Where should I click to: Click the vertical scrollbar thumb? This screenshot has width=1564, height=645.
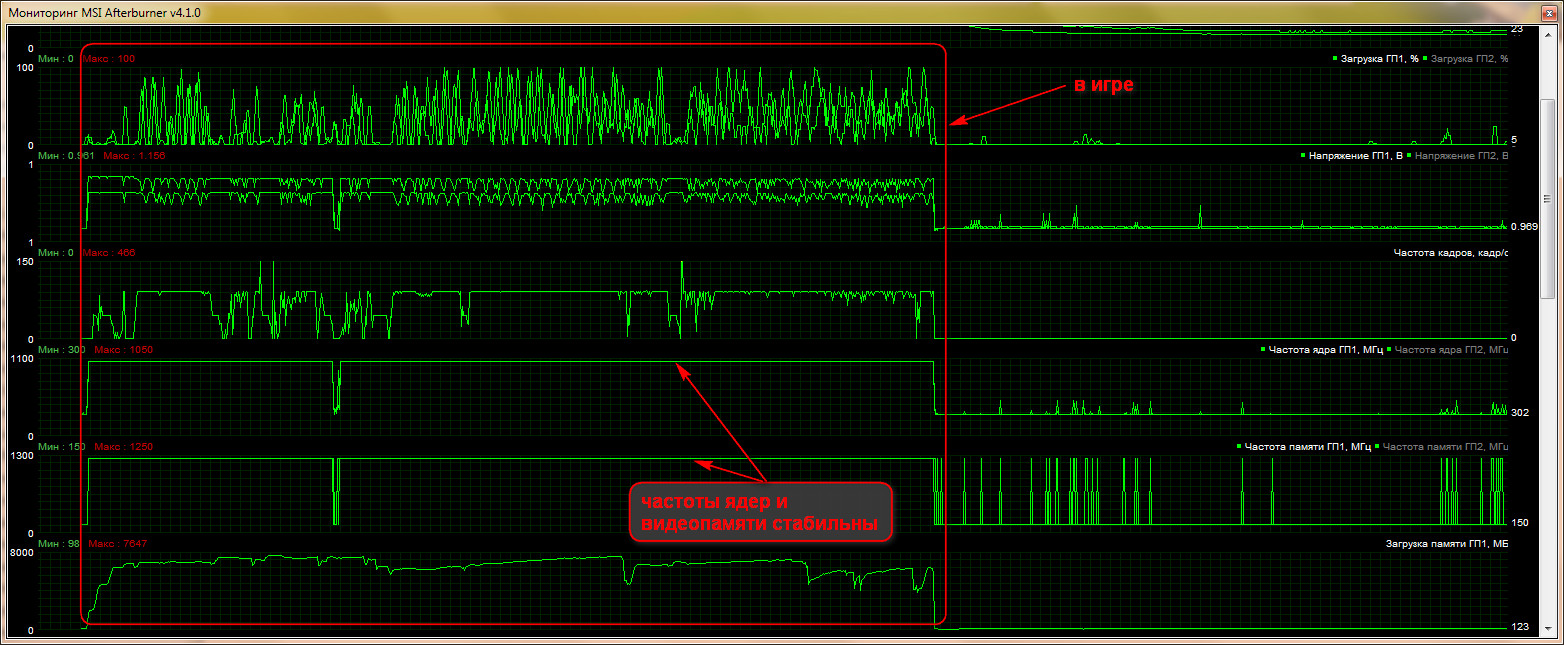click(x=1548, y=200)
